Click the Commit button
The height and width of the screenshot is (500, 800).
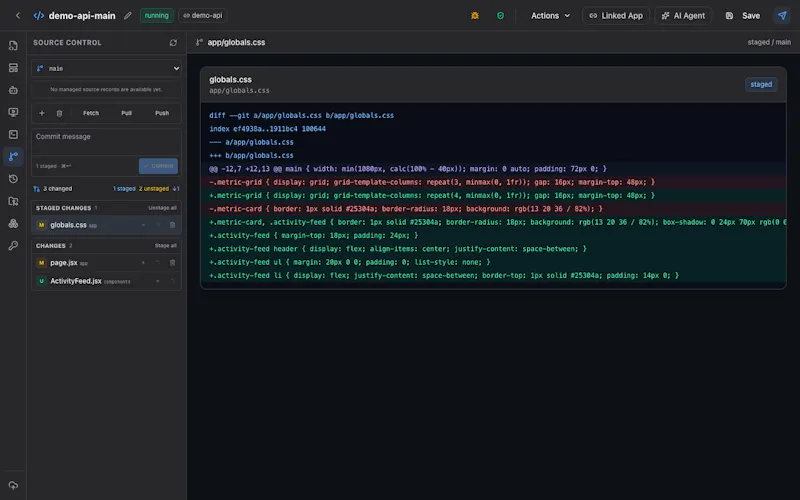click(158, 166)
